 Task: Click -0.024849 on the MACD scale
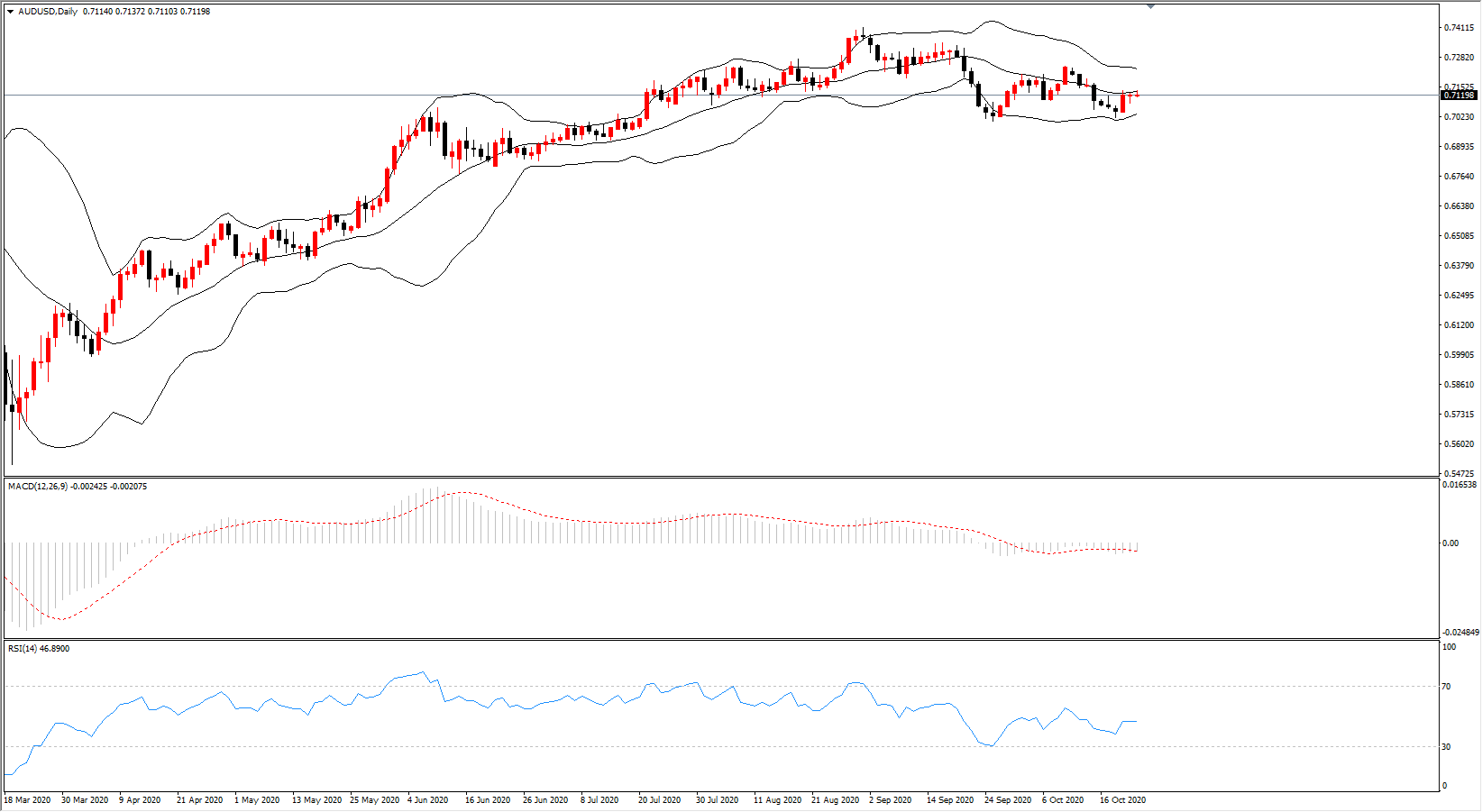click(1460, 633)
